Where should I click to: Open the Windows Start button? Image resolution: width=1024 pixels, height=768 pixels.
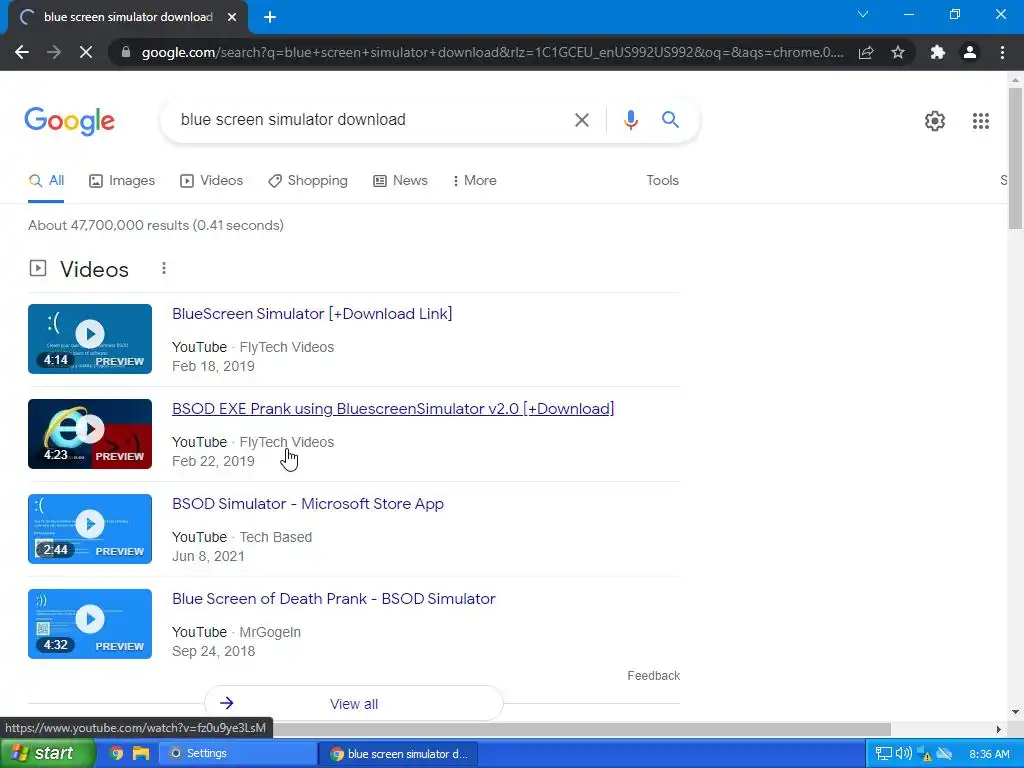(x=47, y=754)
